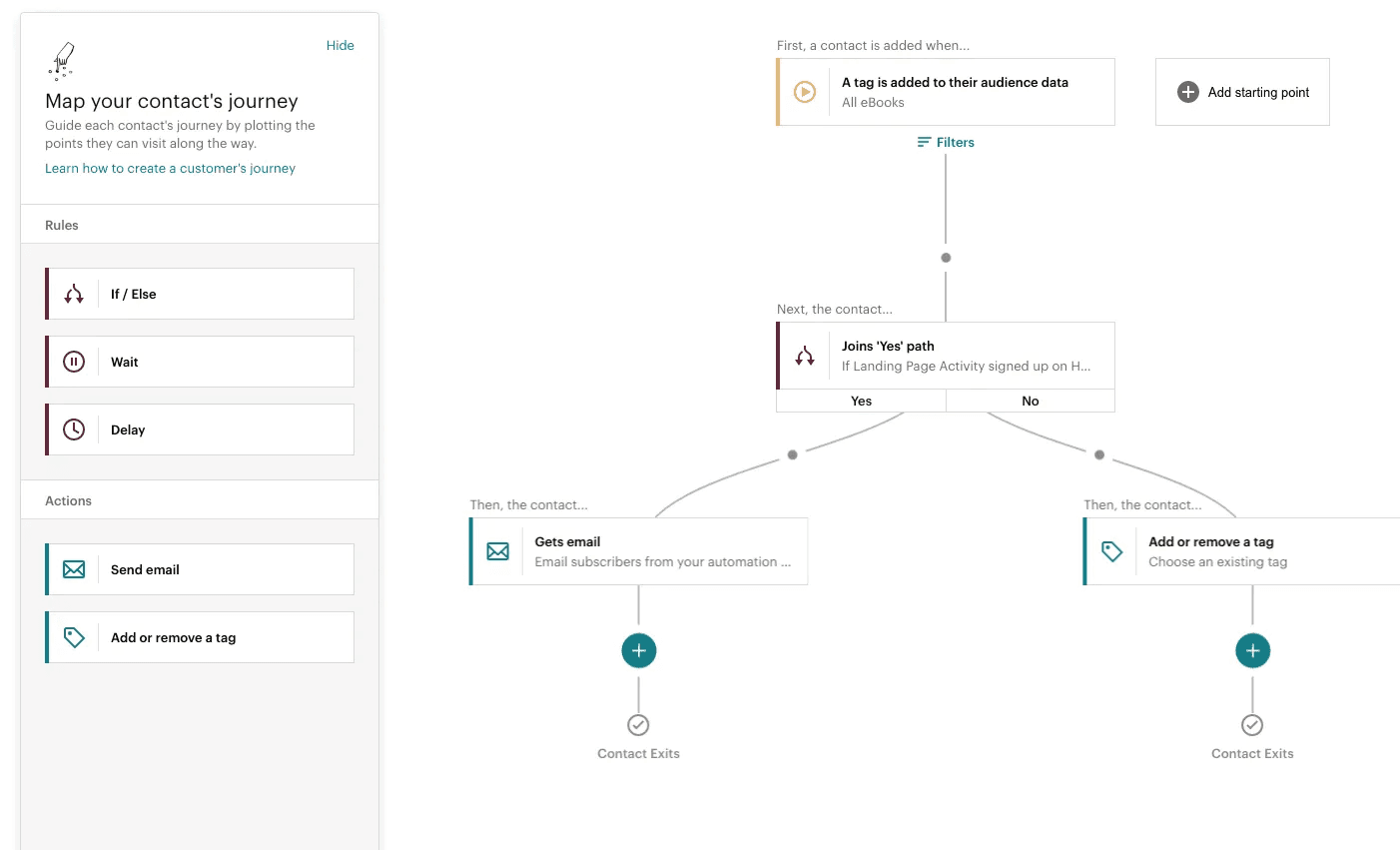Click envelope icon on Gets email step
The image size is (1400, 850).
click(x=498, y=551)
